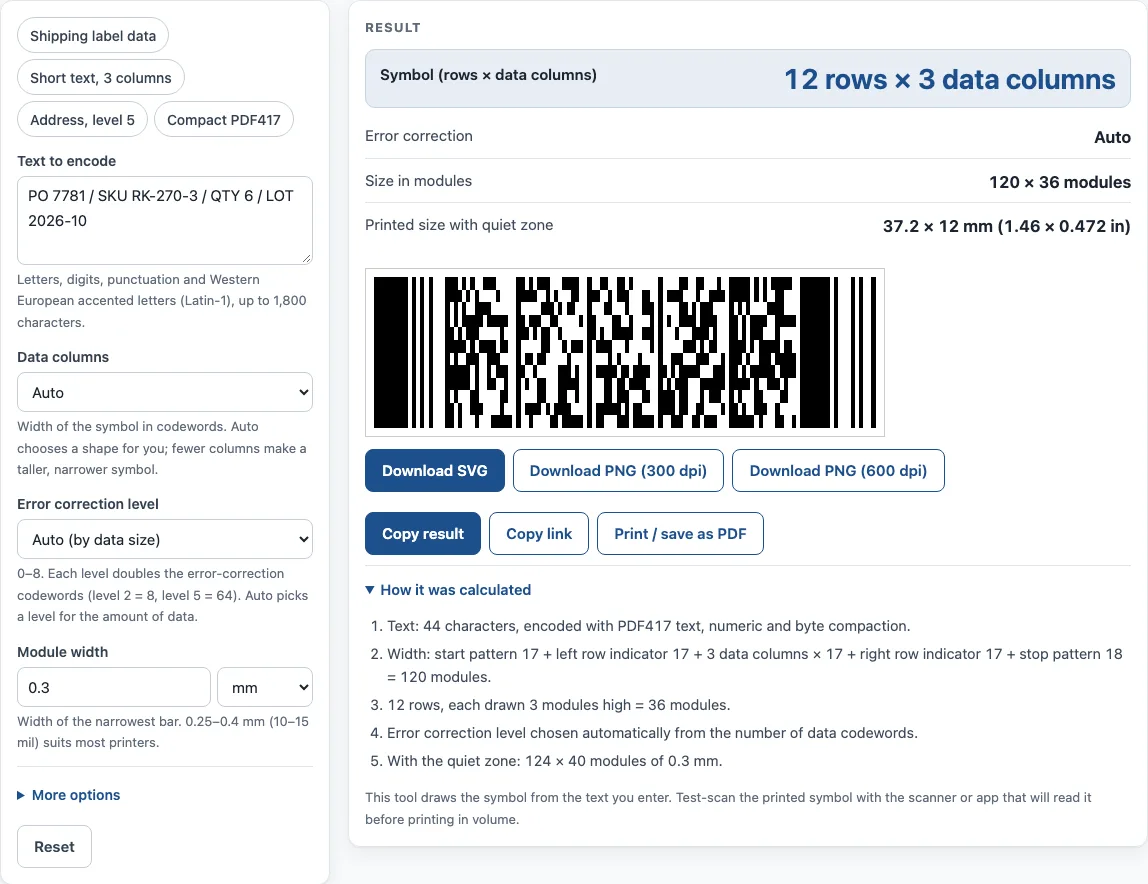Click the 'Copy result' button
1148x884 pixels.
[x=423, y=534]
